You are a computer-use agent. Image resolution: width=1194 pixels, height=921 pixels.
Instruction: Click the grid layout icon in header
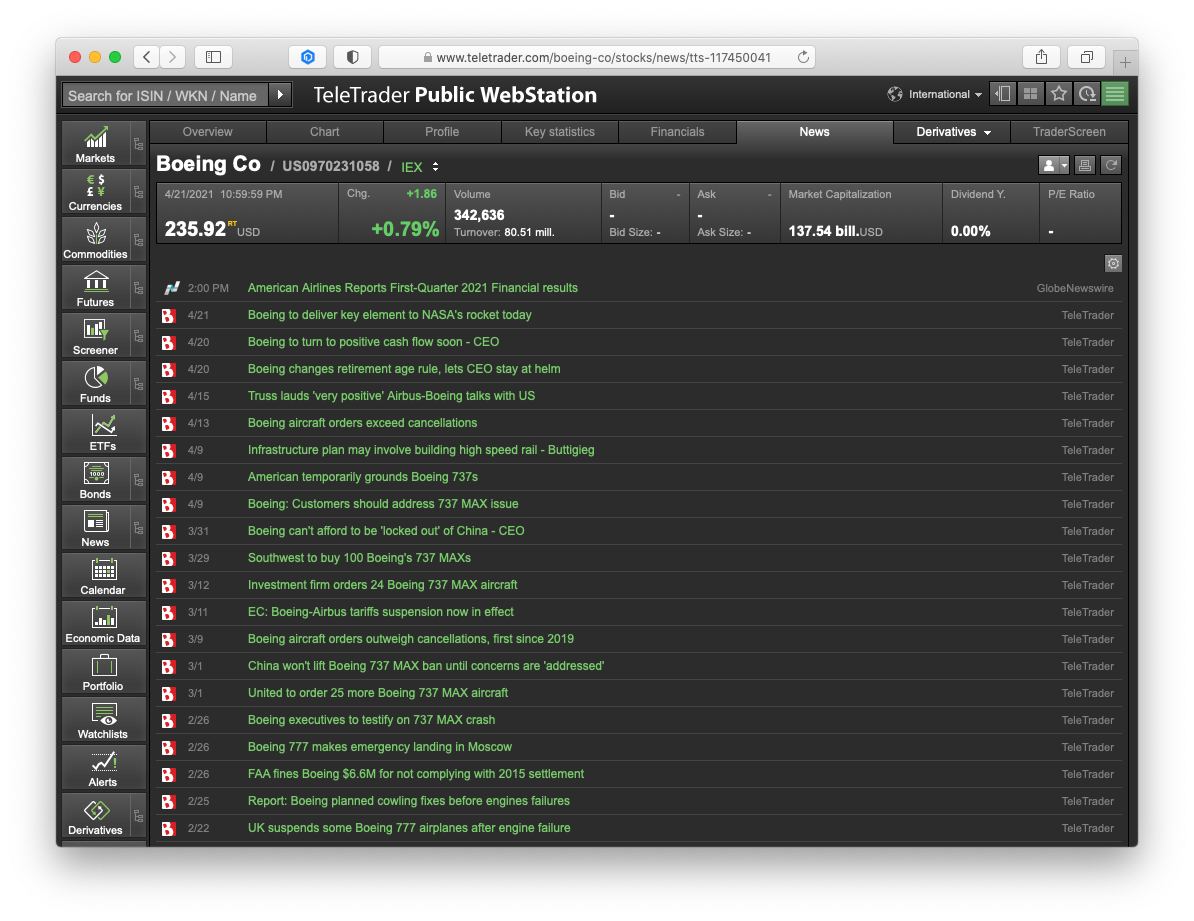(1030, 94)
